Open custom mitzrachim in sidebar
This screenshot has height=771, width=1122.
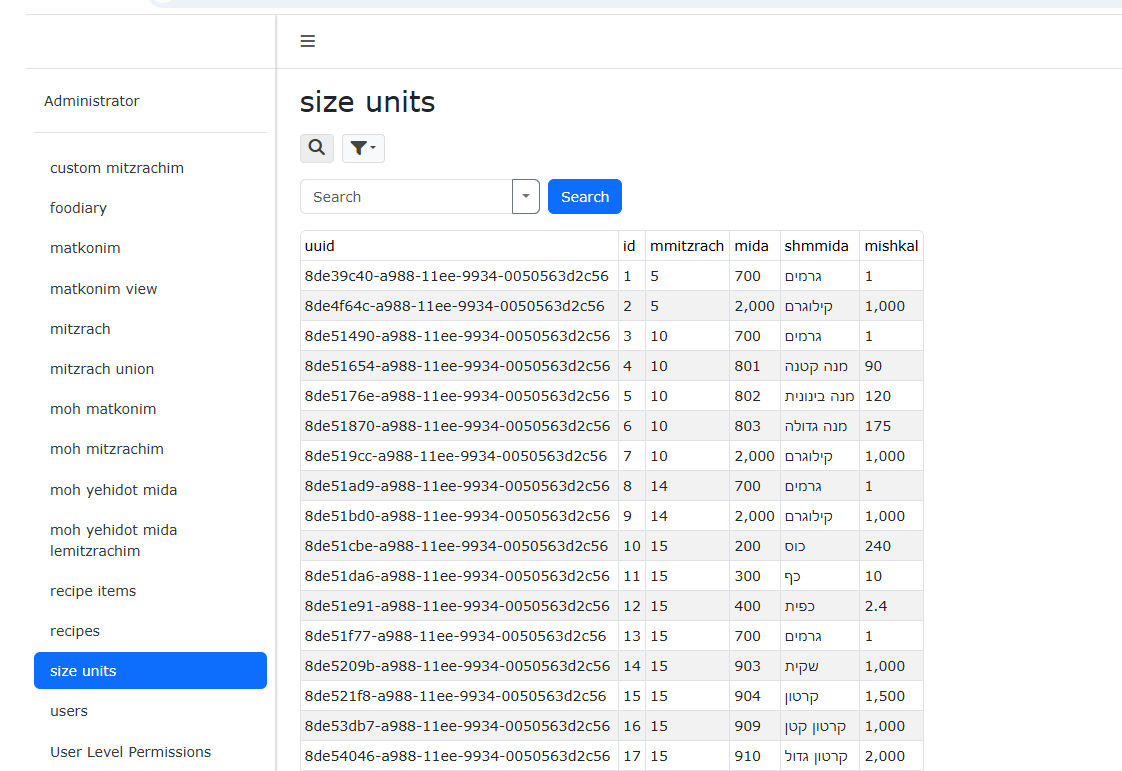[117, 168]
